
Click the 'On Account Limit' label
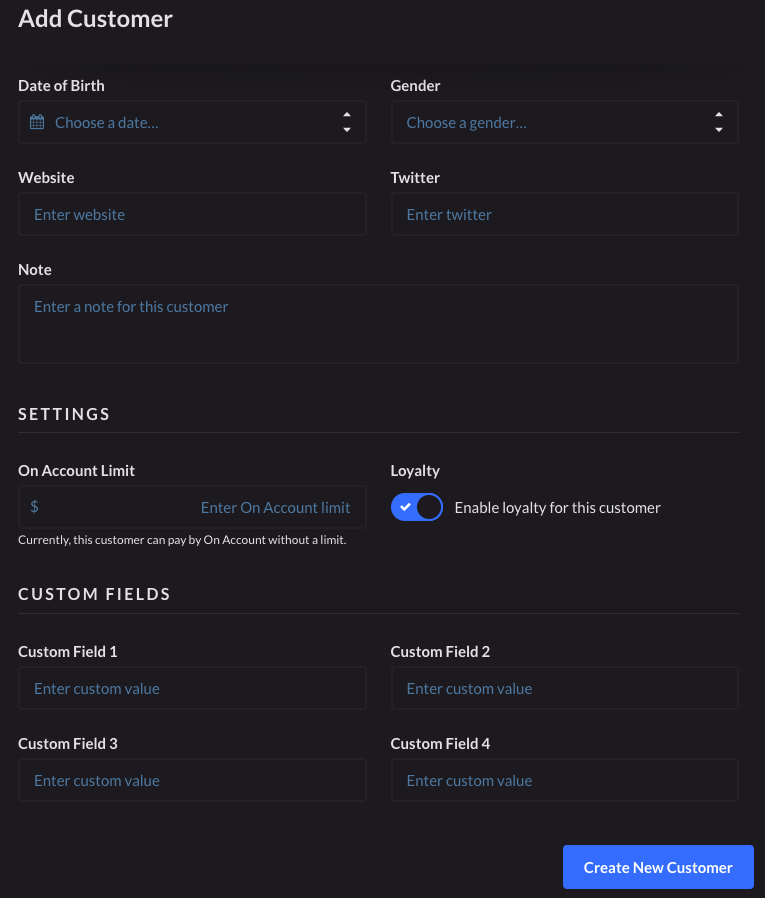point(76,471)
